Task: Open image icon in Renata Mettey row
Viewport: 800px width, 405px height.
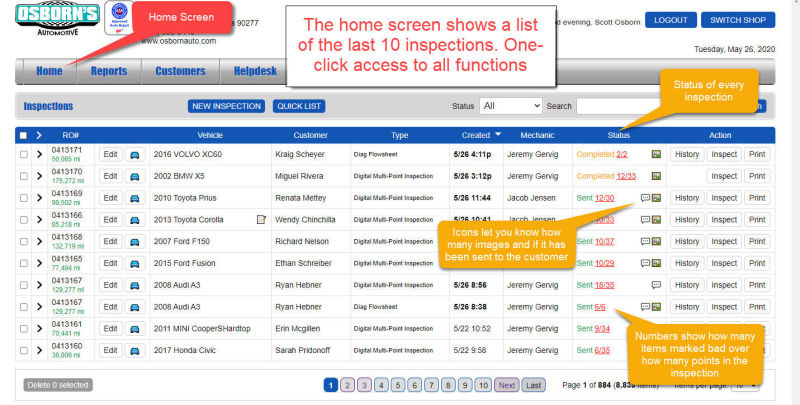Action: point(656,198)
